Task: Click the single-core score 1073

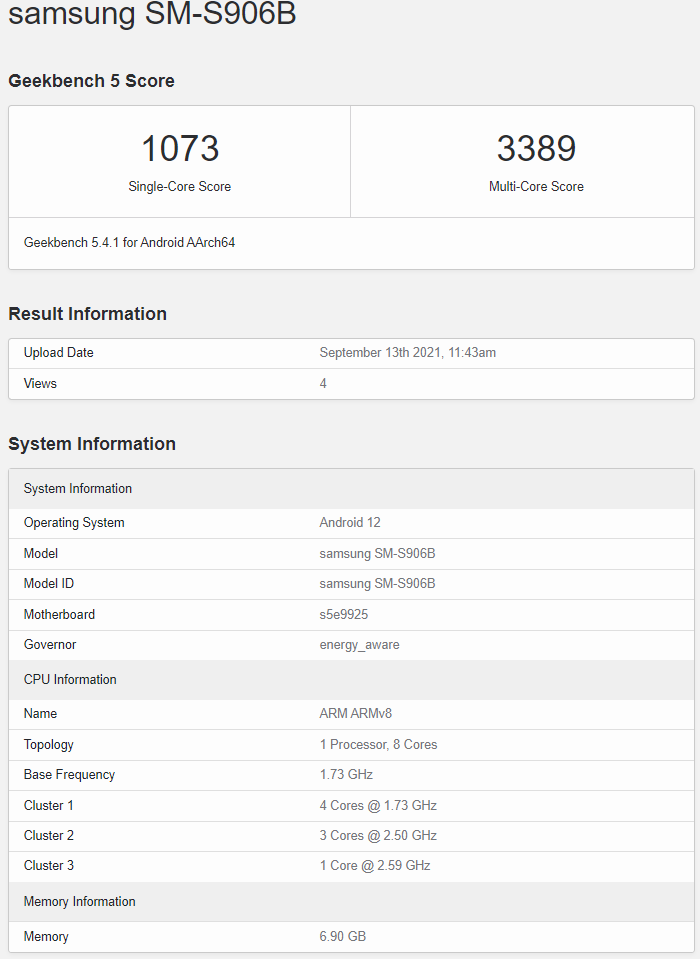Action: tap(180, 149)
